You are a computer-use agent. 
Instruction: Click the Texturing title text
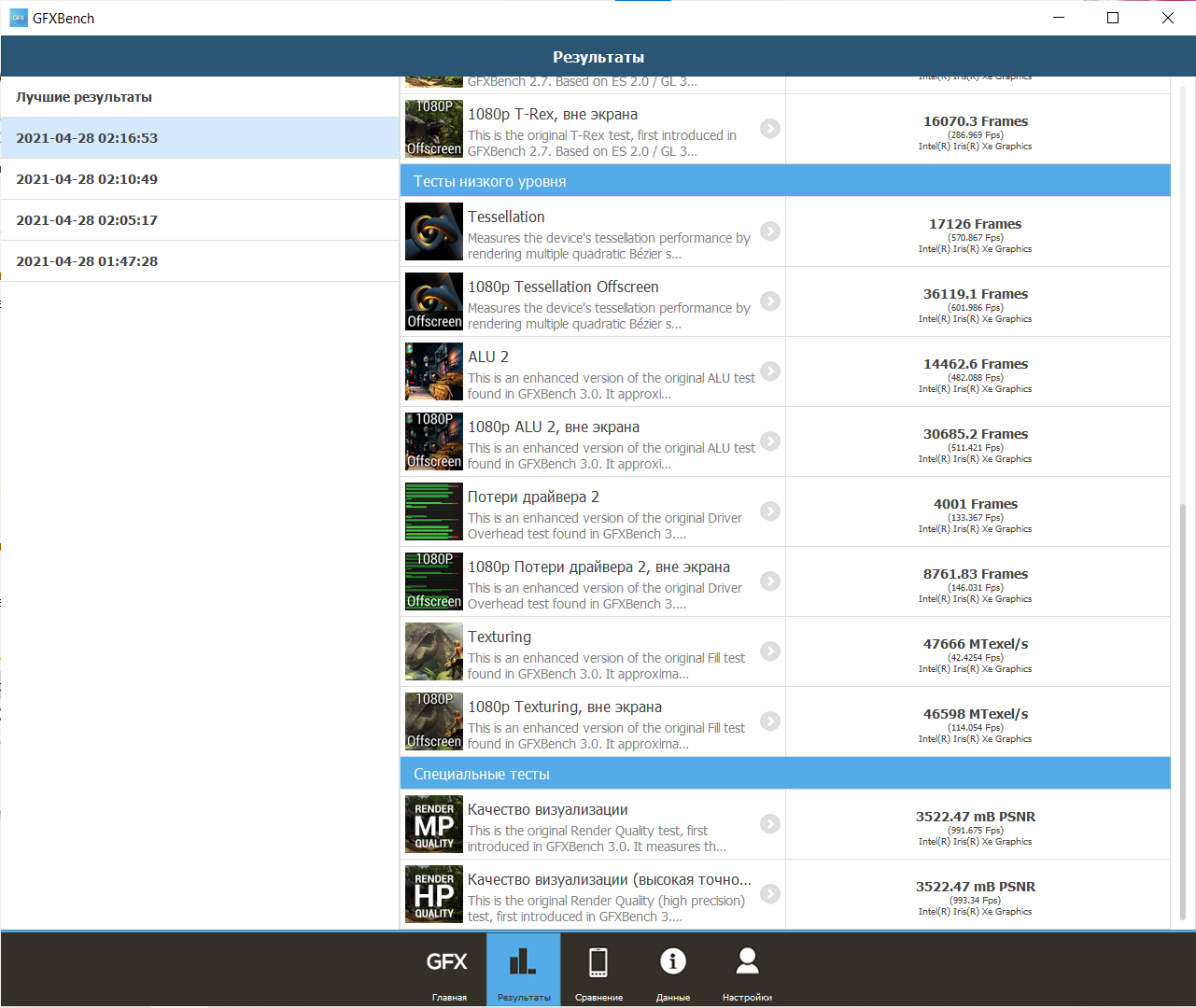500,637
